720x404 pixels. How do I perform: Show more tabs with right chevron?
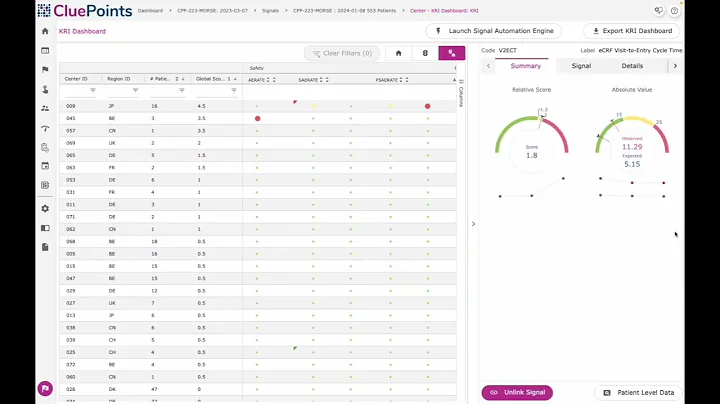point(675,66)
